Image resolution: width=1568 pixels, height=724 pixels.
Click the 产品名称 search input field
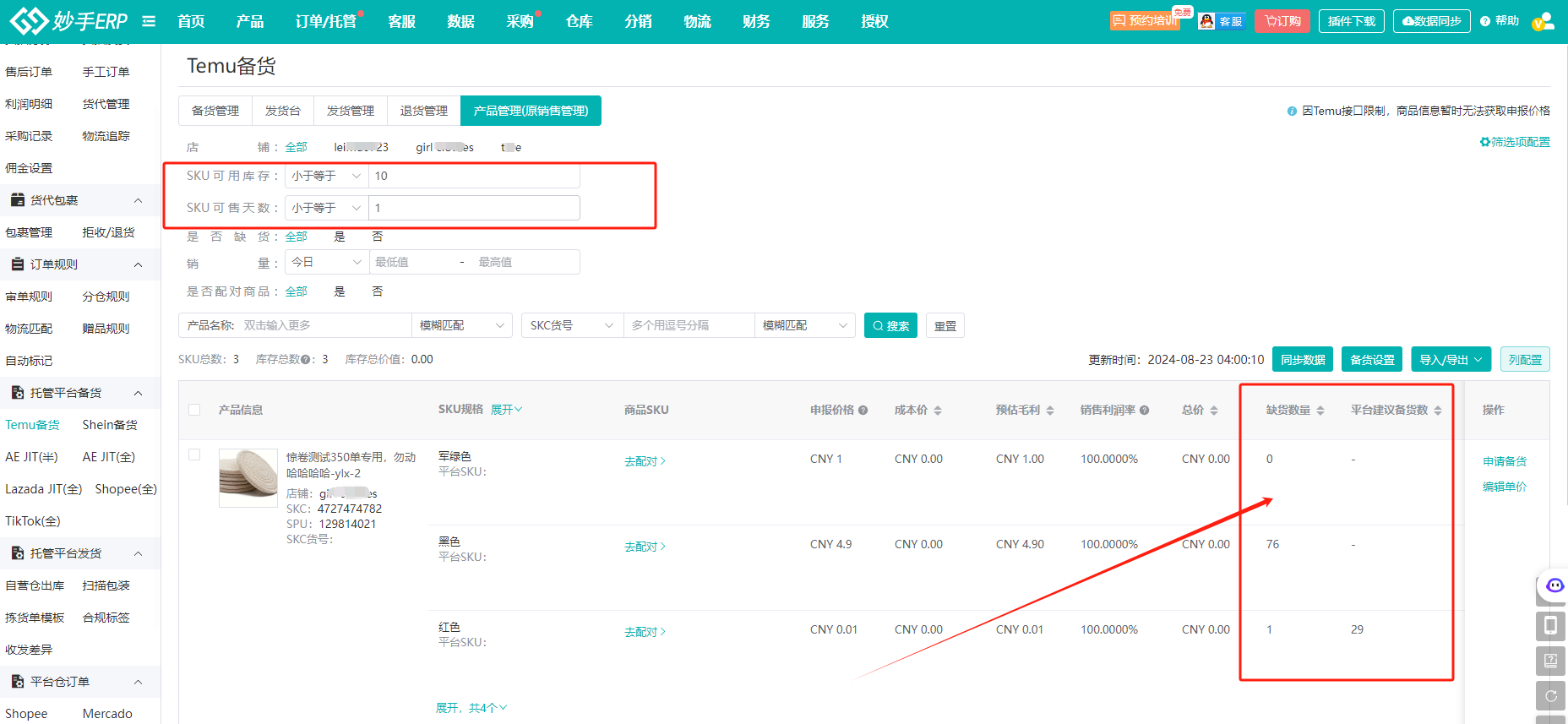pyautogui.click(x=324, y=325)
